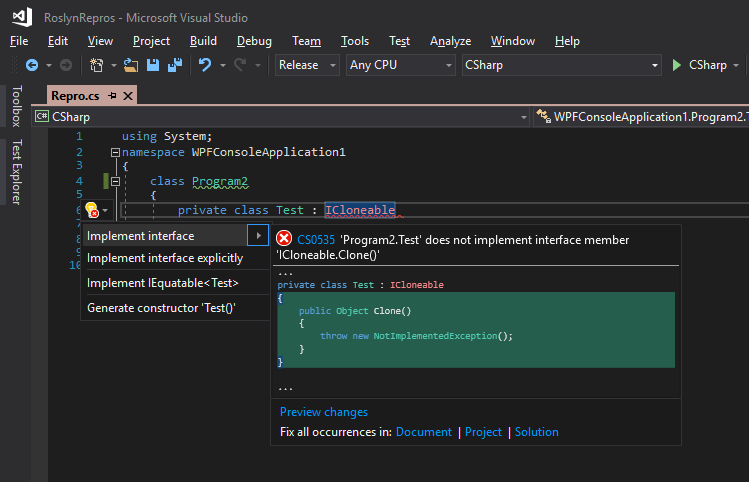This screenshot has width=749, height=482.
Task: Save the file with the floppy disk icon
Action: (x=153, y=65)
